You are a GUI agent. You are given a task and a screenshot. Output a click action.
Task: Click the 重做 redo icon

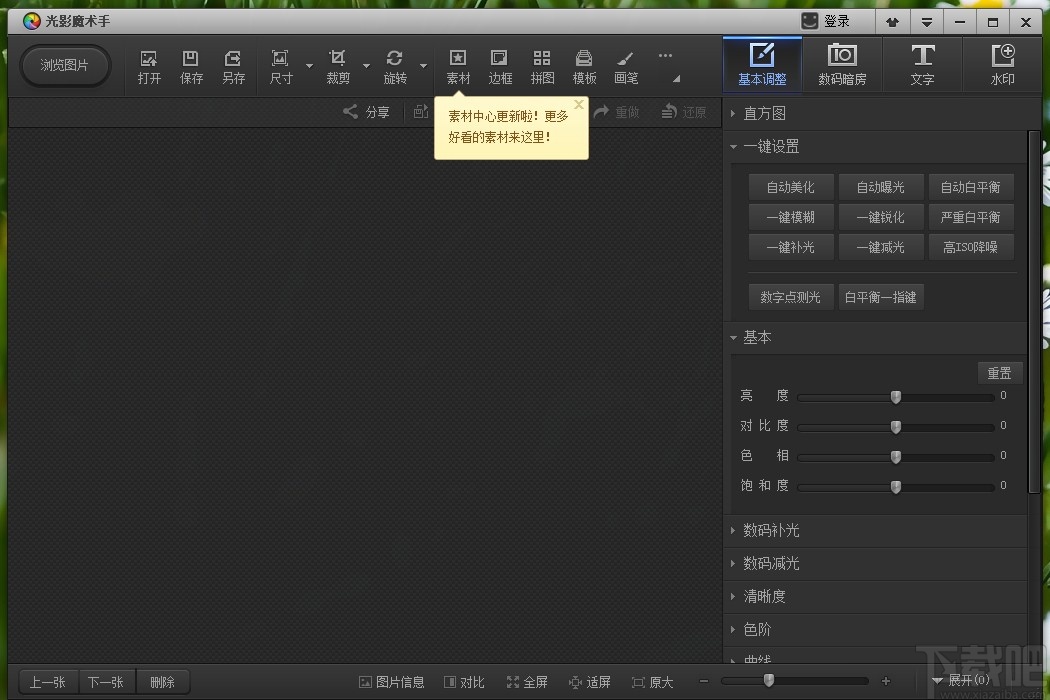click(x=617, y=112)
